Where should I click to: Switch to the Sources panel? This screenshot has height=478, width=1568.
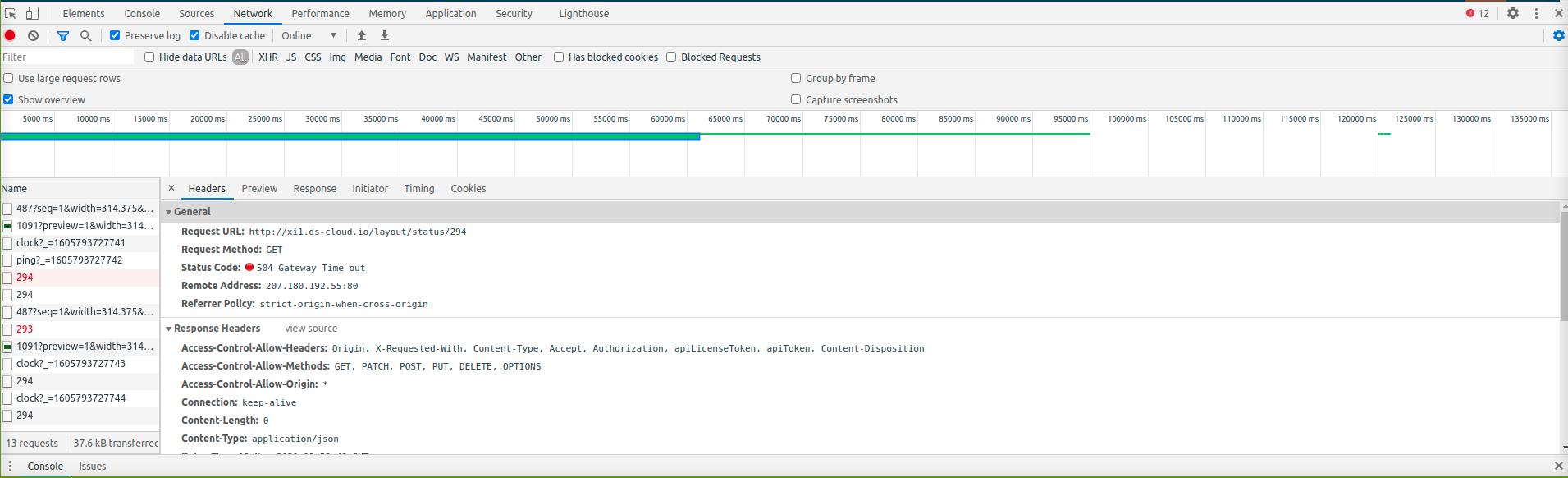coord(197,13)
